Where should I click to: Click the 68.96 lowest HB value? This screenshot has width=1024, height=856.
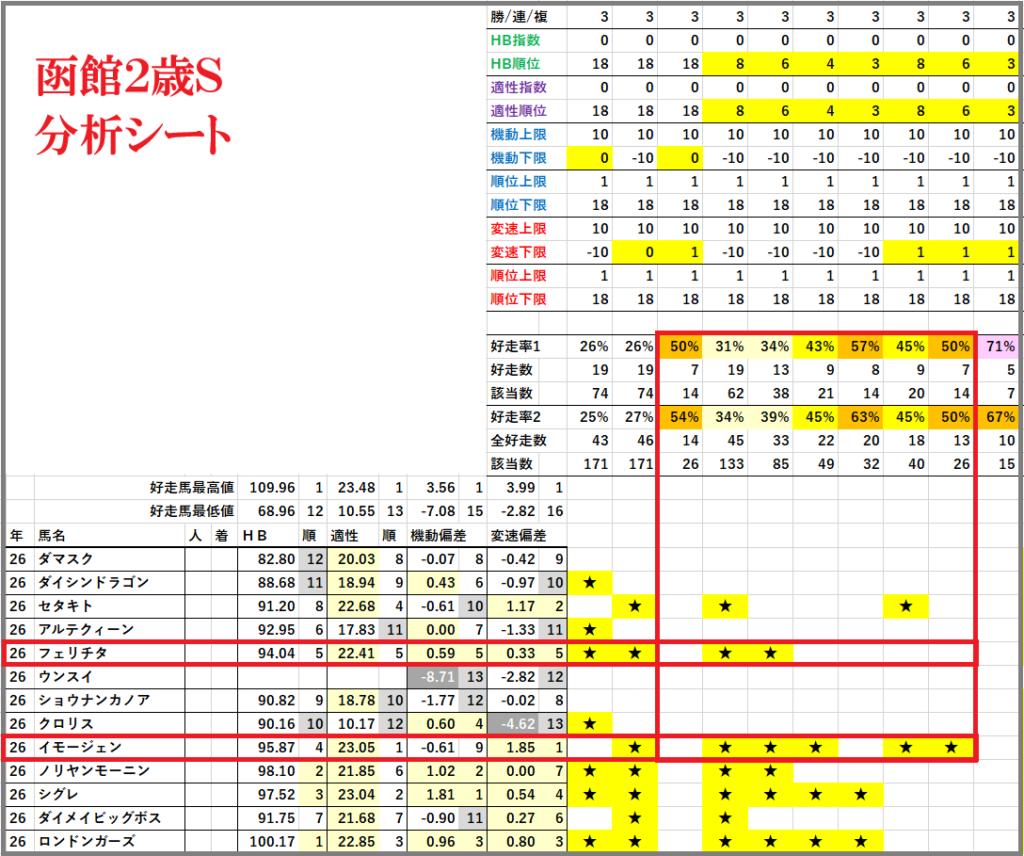click(x=276, y=511)
